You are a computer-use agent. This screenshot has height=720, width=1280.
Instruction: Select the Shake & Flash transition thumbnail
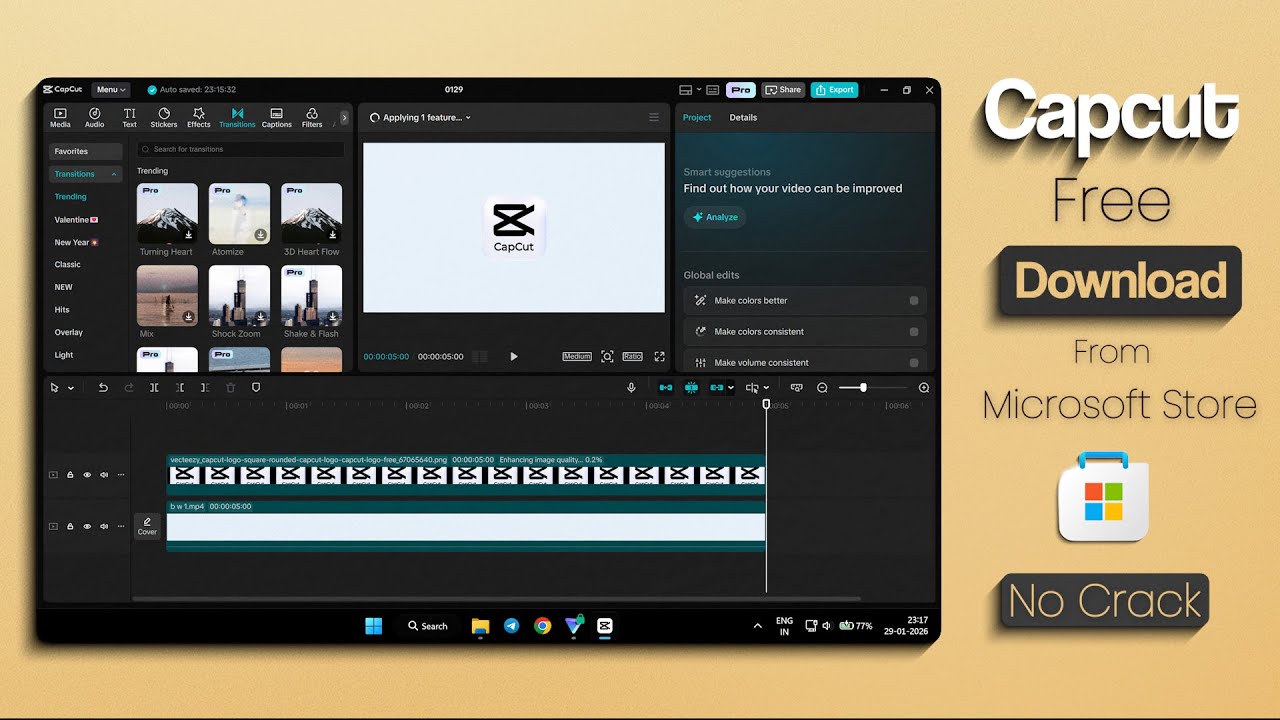(311, 295)
